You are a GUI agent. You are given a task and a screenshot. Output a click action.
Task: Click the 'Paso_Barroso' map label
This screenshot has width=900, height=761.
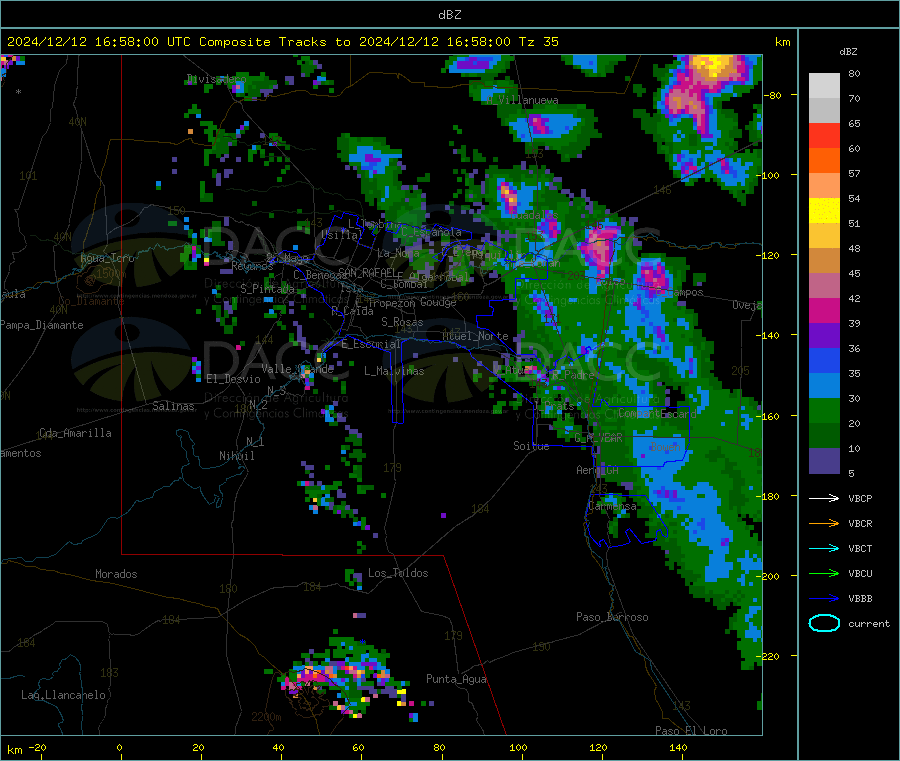pyautogui.click(x=612, y=617)
